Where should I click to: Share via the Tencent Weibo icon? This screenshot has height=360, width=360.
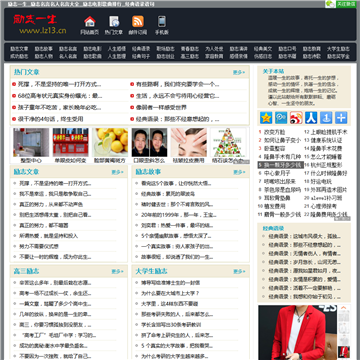pyautogui.click(x=281, y=118)
